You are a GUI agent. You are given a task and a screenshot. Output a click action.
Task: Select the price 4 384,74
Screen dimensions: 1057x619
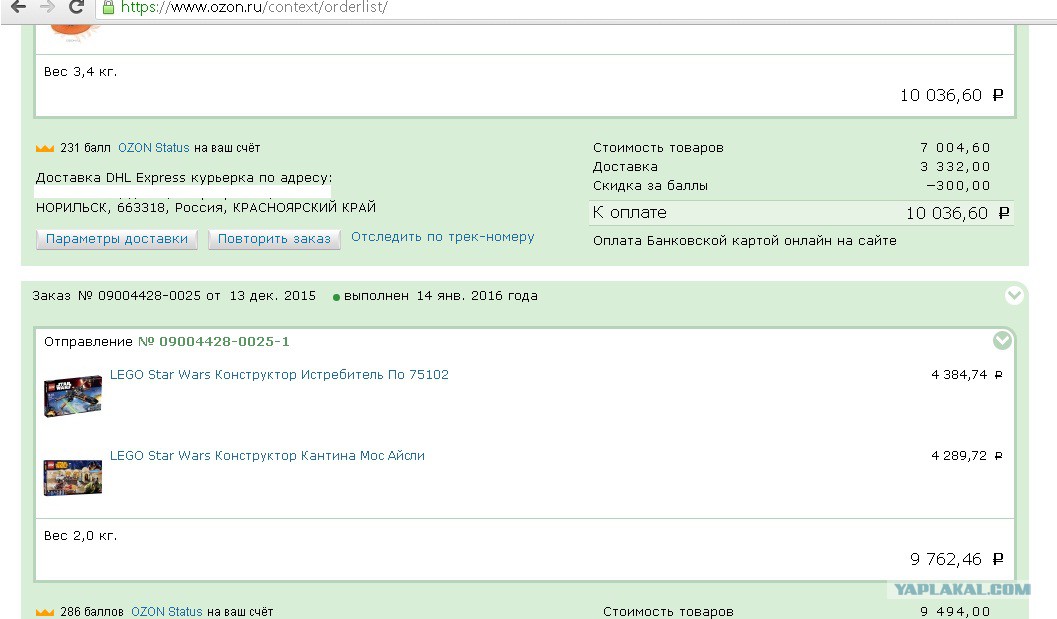pos(967,375)
